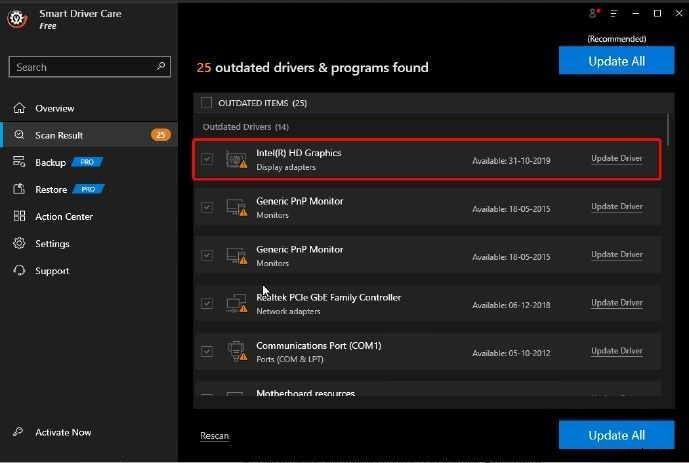Click the Rescan link
This screenshot has height=463, width=689.
[215, 436]
